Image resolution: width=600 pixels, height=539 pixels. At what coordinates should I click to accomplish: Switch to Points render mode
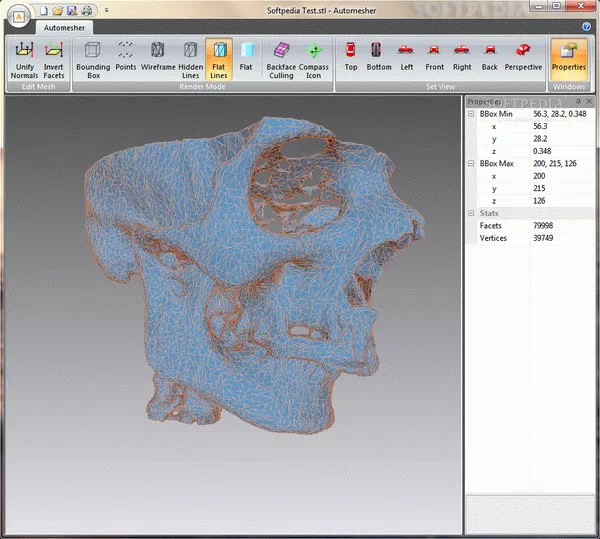click(x=126, y=58)
